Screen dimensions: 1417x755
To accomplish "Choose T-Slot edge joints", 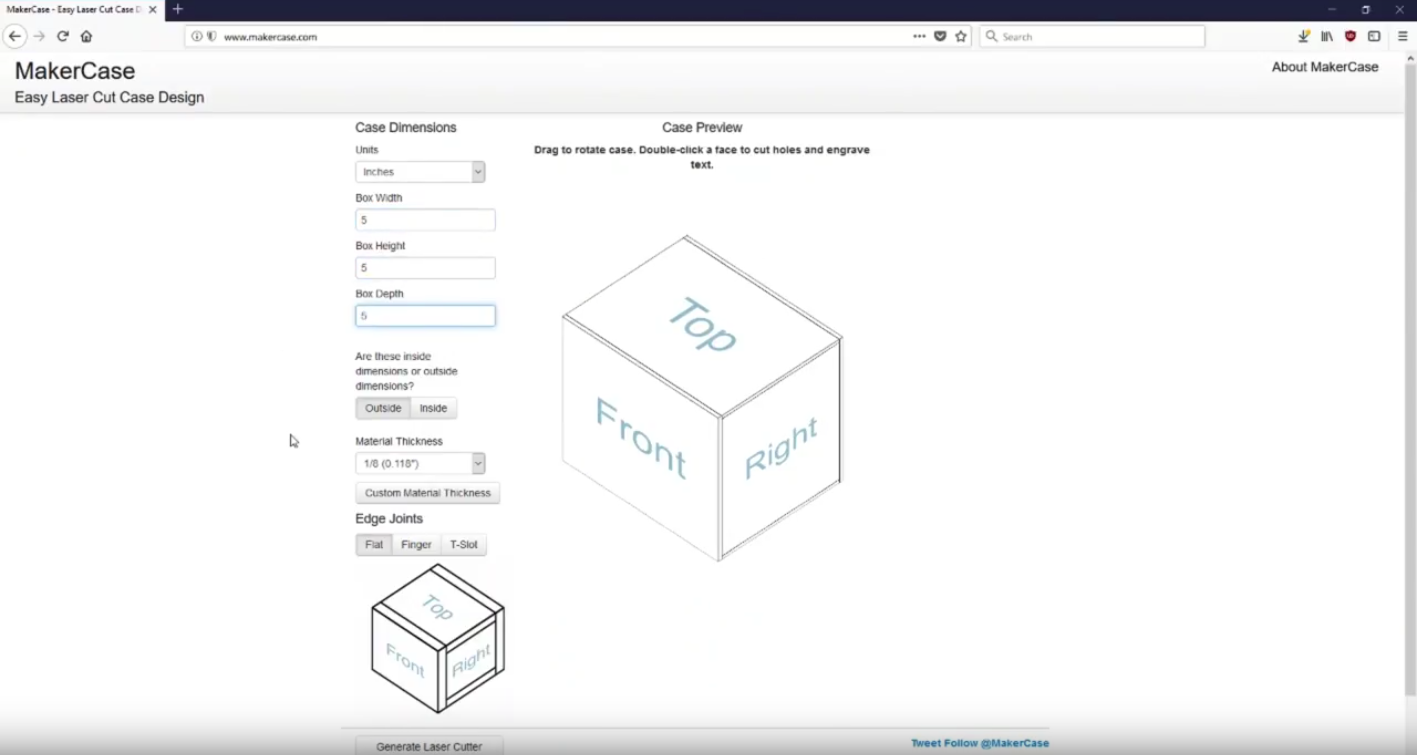I will pyautogui.click(x=464, y=545).
